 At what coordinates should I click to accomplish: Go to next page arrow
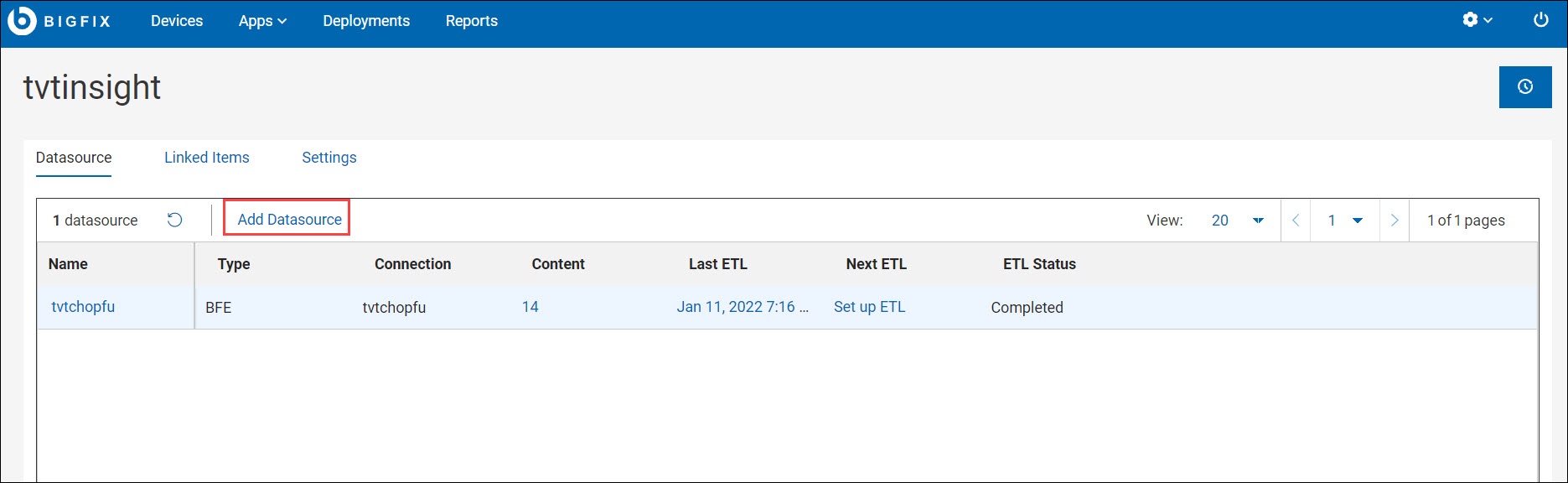[x=1395, y=221]
